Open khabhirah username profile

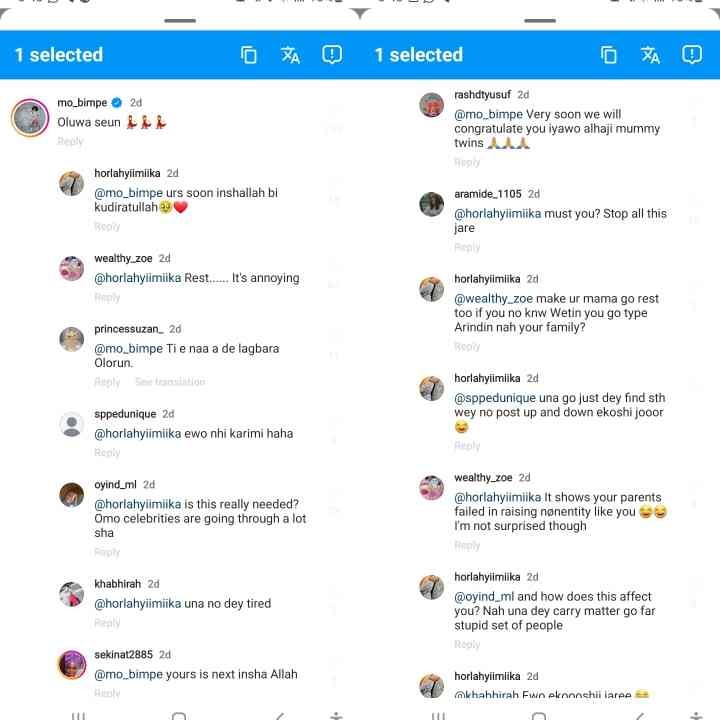click(118, 584)
